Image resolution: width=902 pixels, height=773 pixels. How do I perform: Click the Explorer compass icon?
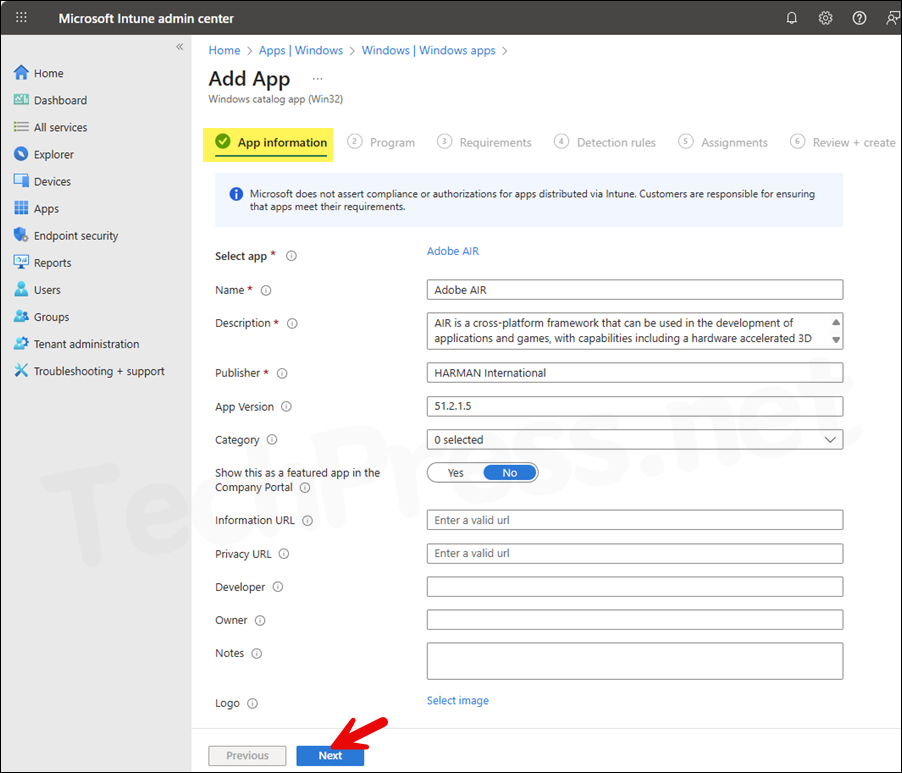21,154
